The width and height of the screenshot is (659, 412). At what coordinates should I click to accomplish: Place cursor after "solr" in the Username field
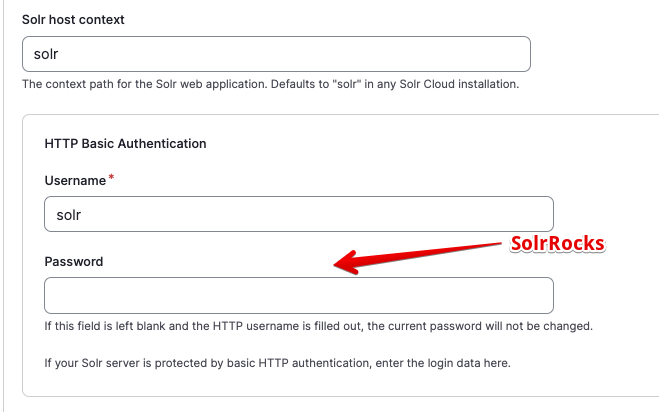(82, 215)
